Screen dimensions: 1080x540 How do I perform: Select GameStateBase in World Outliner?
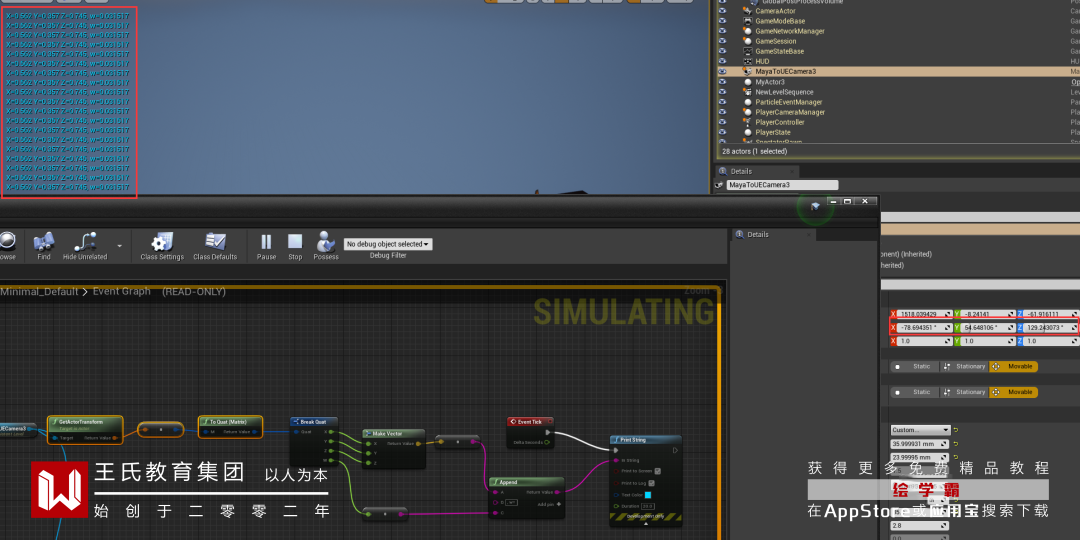pyautogui.click(x=779, y=51)
